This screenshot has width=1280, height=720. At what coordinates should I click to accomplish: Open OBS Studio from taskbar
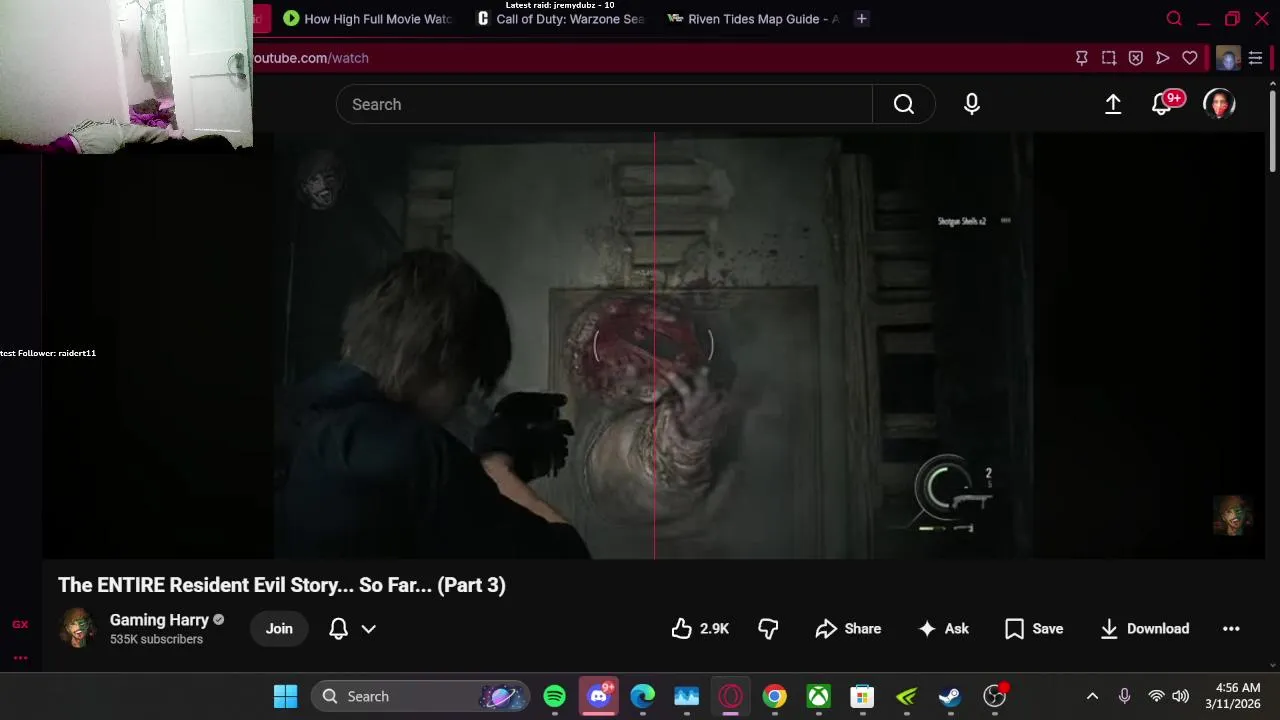(994, 696)
